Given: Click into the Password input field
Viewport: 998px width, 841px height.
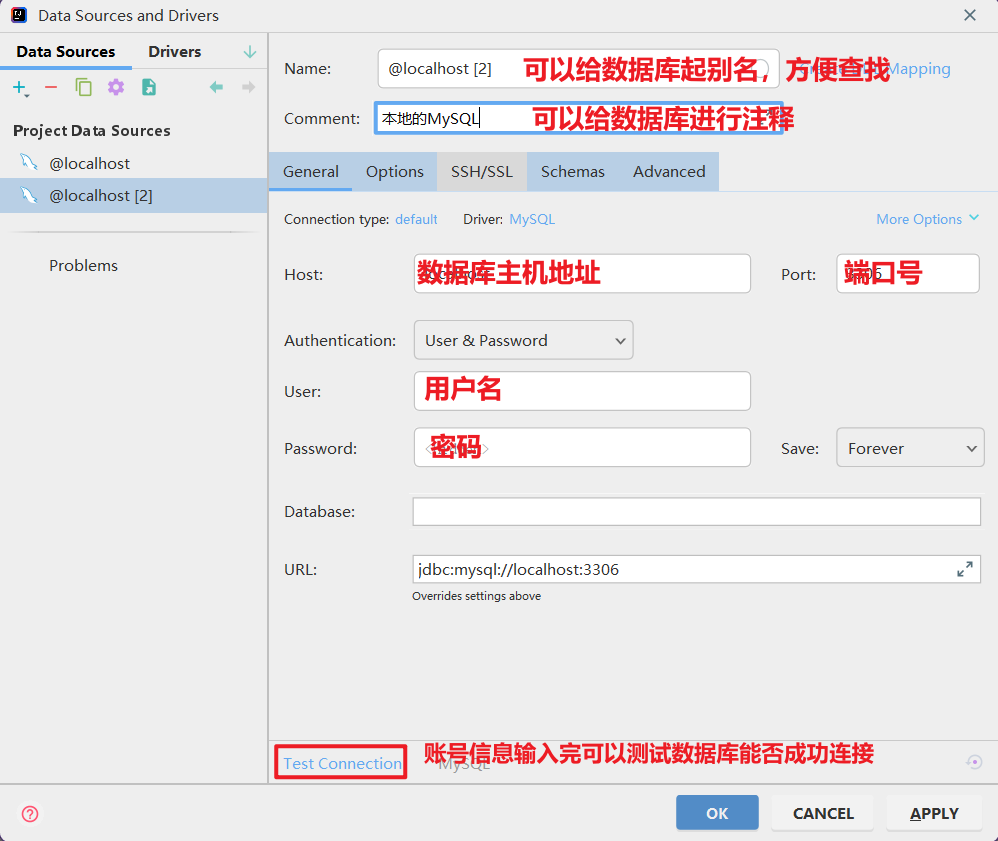Looking at the screenshot, I should point(582,447).
